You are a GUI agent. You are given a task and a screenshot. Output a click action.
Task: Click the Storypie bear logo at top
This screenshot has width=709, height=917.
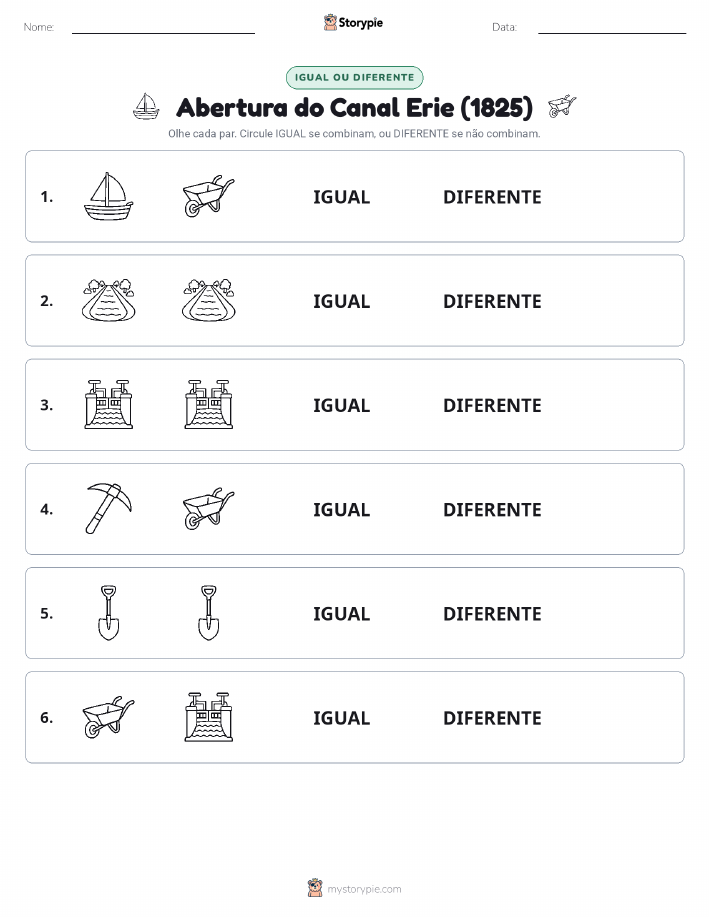pyautogui.click(x=331, y=23)
